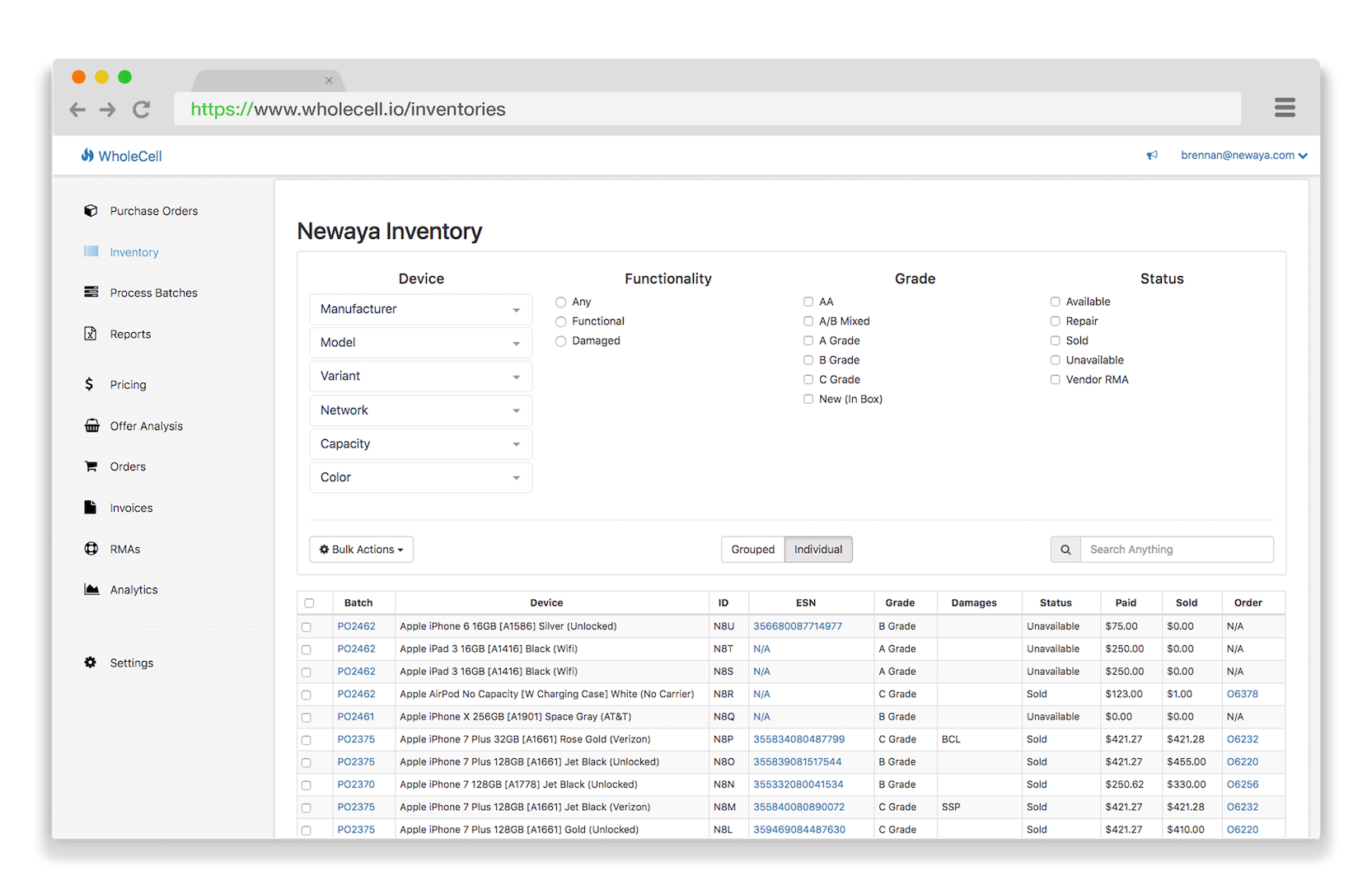Open the Model dropdown

pos(420,343)
